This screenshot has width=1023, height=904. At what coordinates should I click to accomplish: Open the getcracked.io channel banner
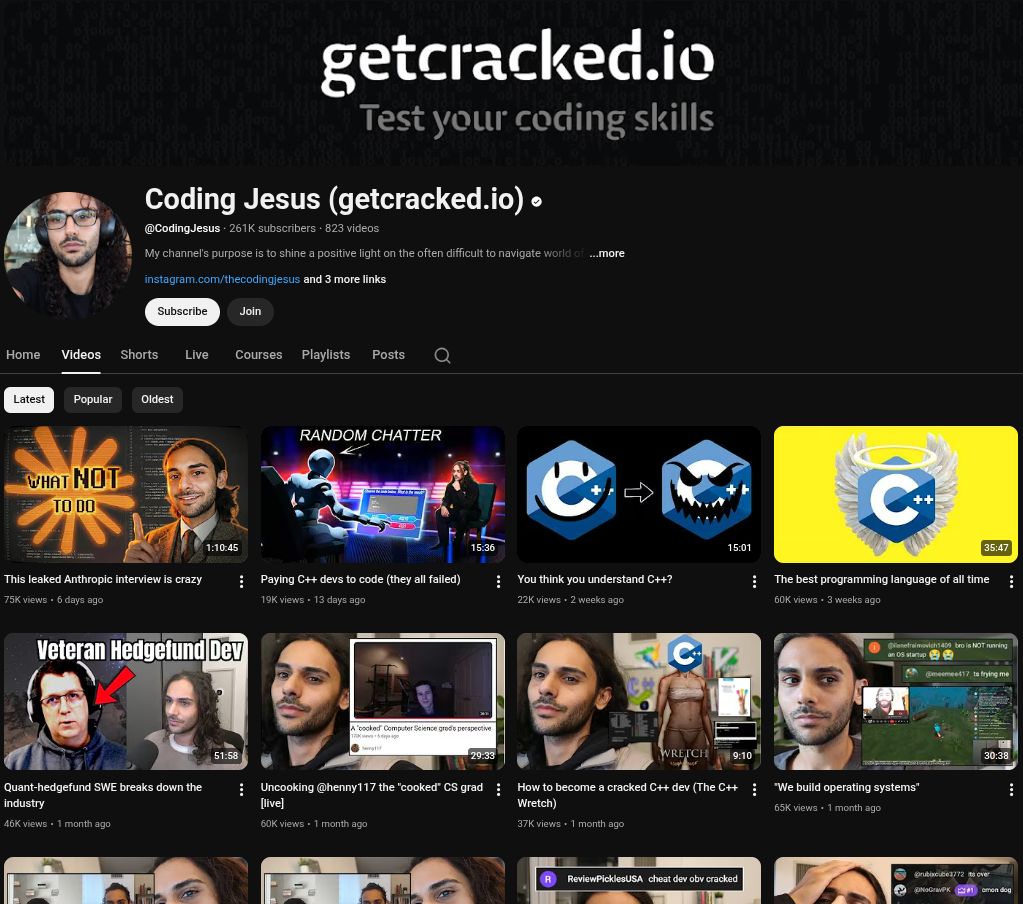coord(512,82)
